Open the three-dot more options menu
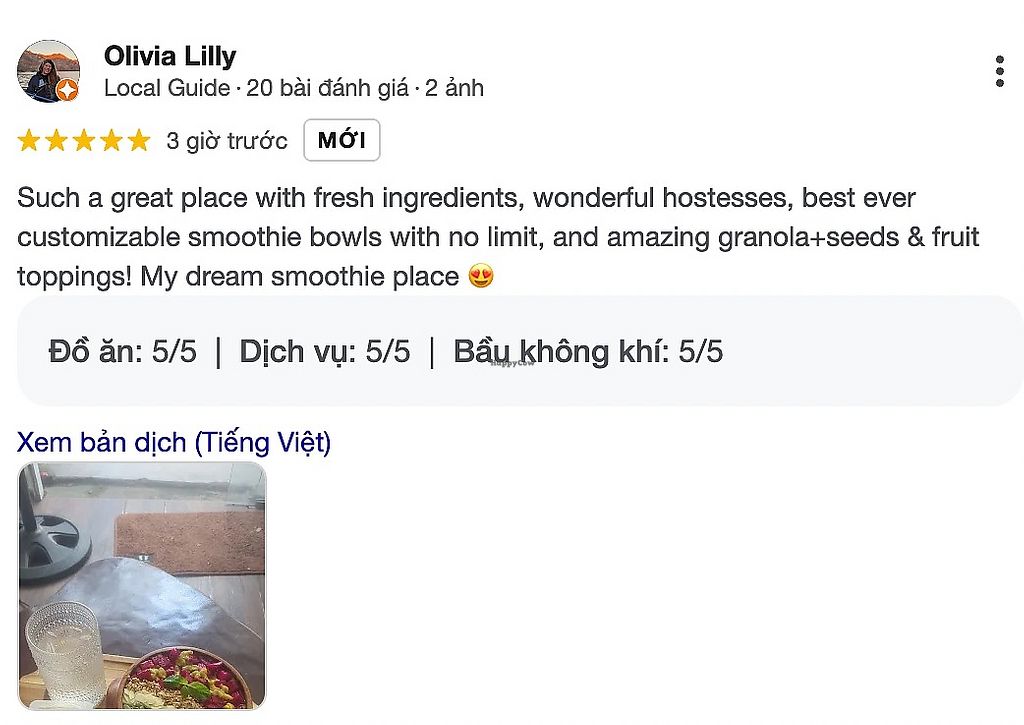The image size is (1024, 725). [999, 72]
